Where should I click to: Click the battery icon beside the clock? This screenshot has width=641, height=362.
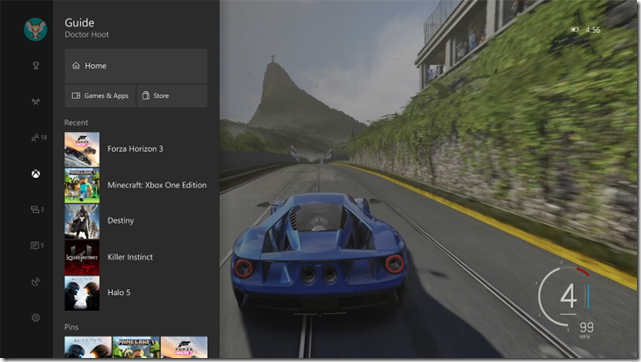coord(575,29)
